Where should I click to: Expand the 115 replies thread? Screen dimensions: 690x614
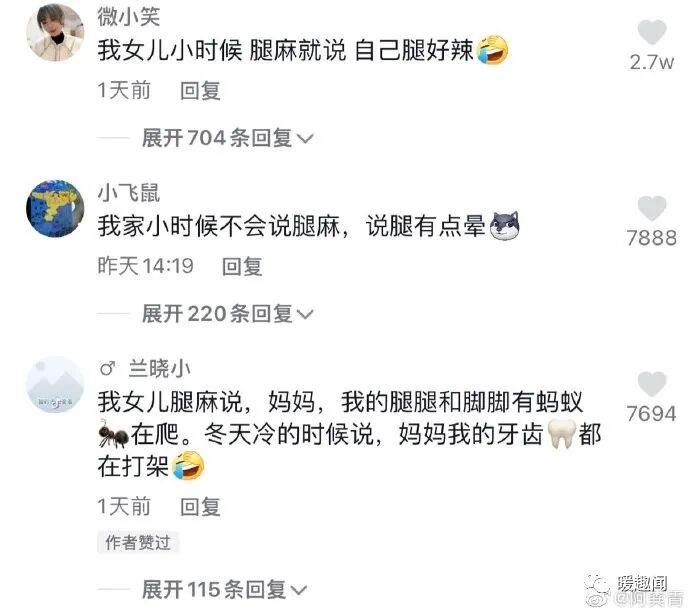click(x=224, y=589)
